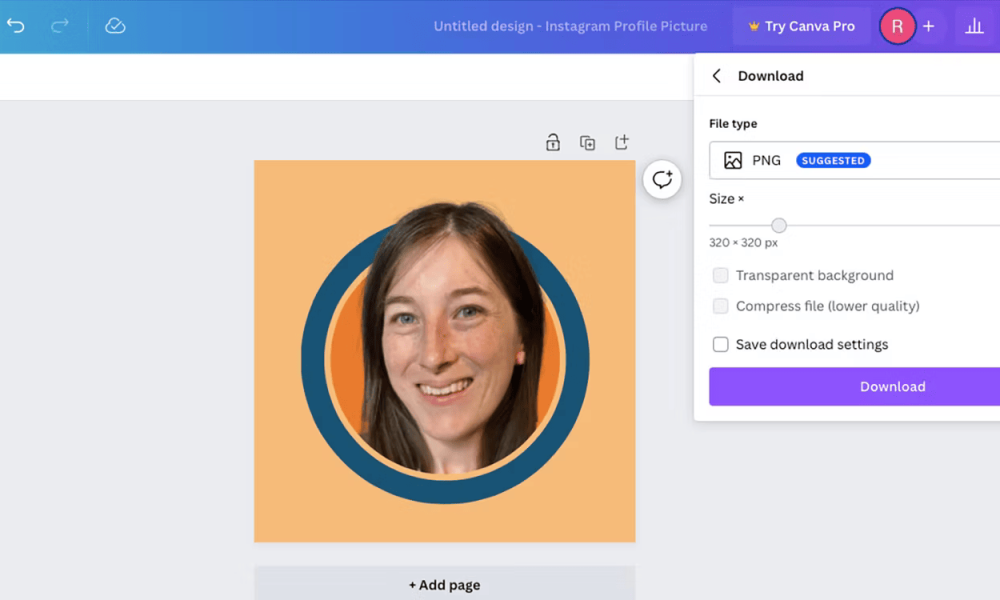Image resolution: width=1000 pixels, height=600 pixels.
Task: Click the duplicate page icon
Action: pos(587,142)
